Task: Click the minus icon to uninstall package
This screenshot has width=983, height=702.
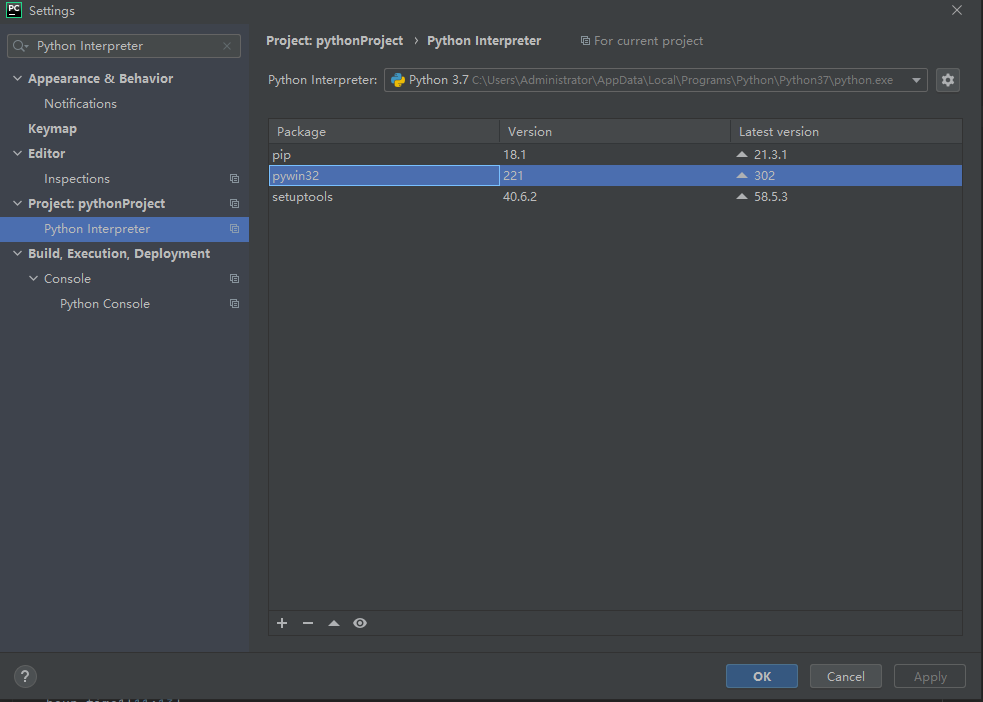Action: click(x=308, y=623)
